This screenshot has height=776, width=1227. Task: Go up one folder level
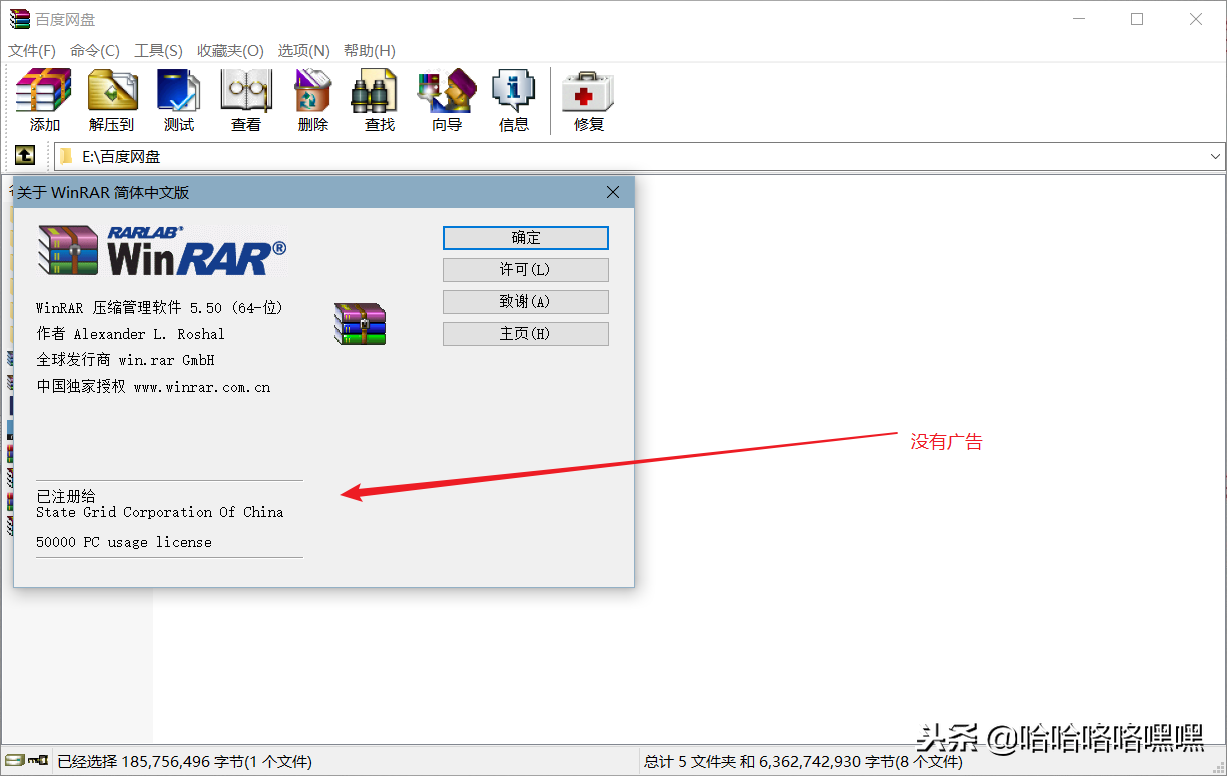[25, 156]
